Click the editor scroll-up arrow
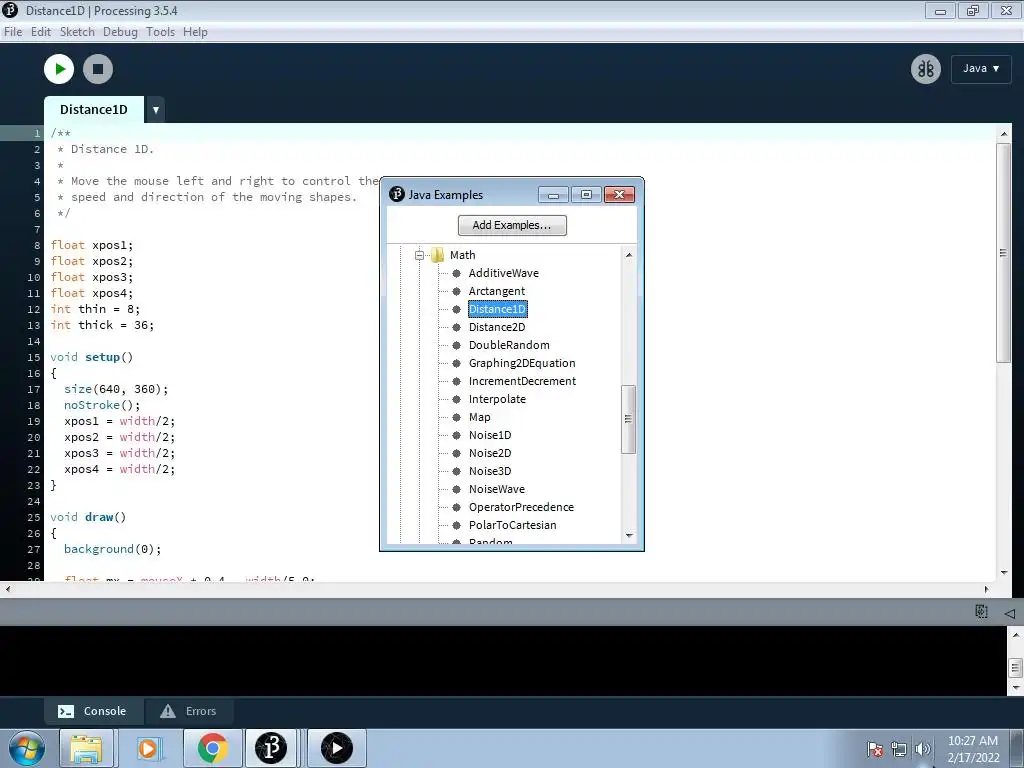This screenshot has height=768, width=1024. pos(1004,134)
